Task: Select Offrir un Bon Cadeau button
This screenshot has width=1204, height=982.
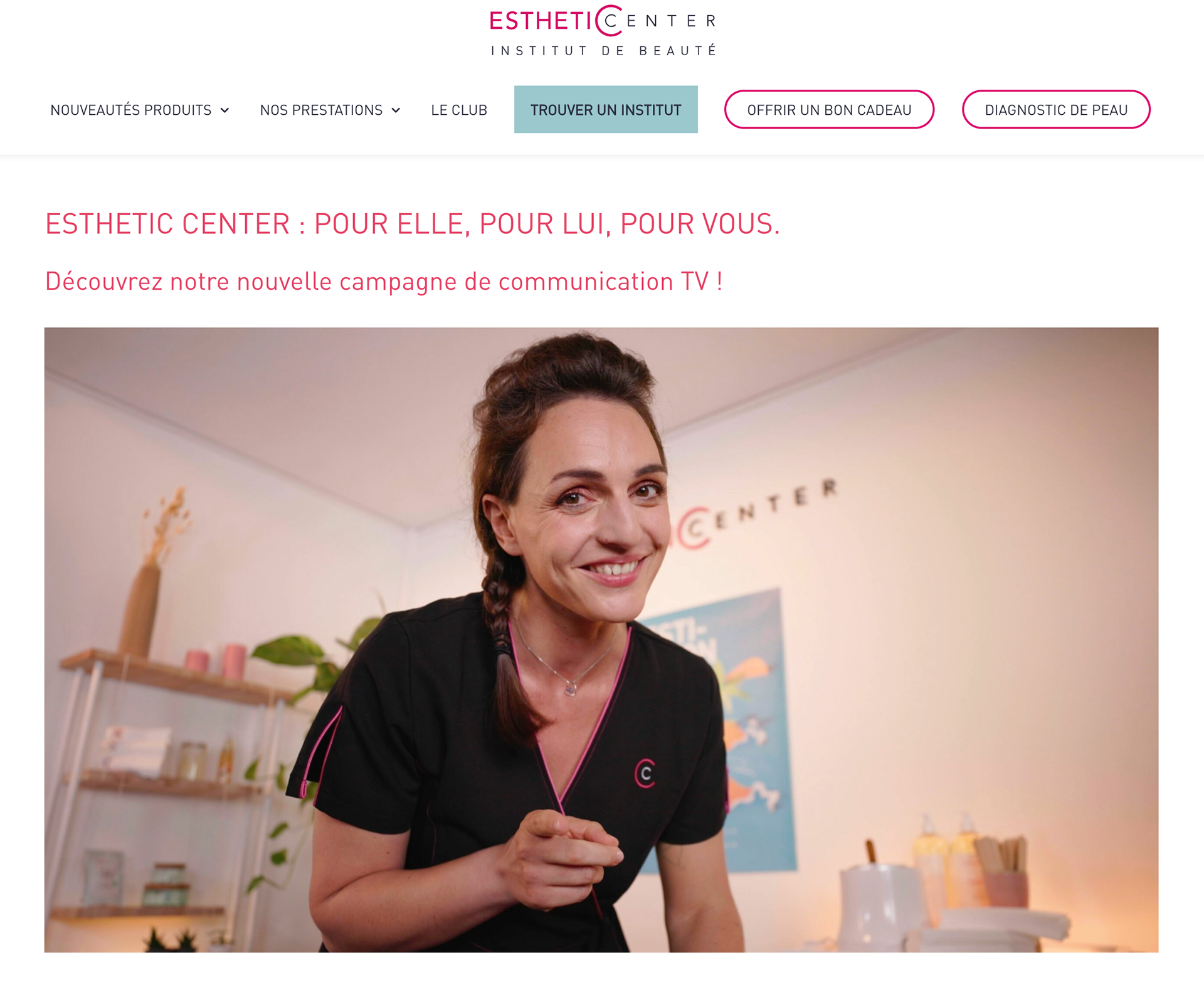Action: point(829,110)
